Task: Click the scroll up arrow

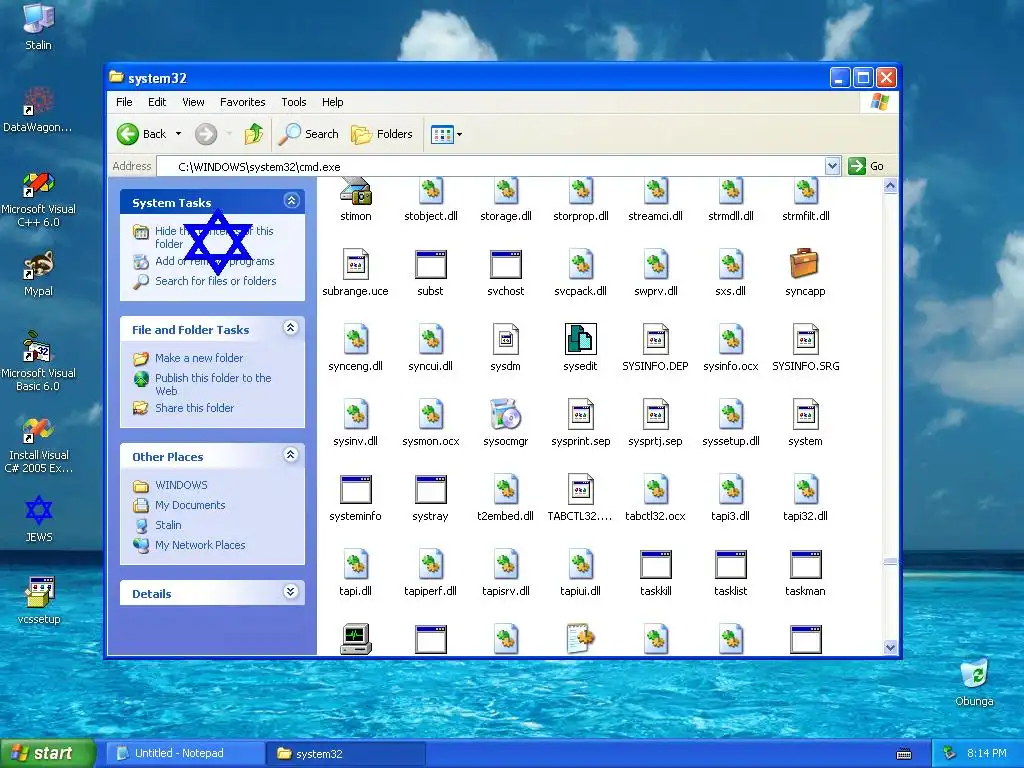Action: coord(890,186)
